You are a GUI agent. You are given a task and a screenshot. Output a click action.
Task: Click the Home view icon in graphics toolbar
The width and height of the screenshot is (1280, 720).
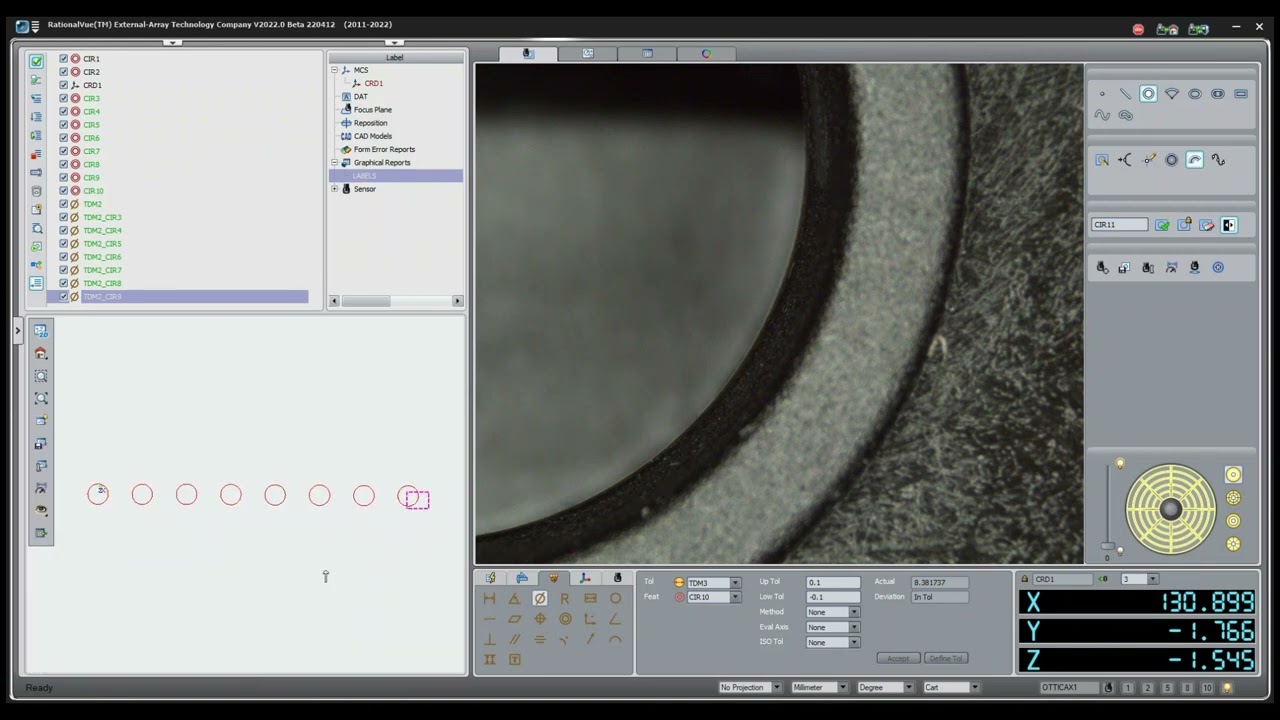coord(41,353)
